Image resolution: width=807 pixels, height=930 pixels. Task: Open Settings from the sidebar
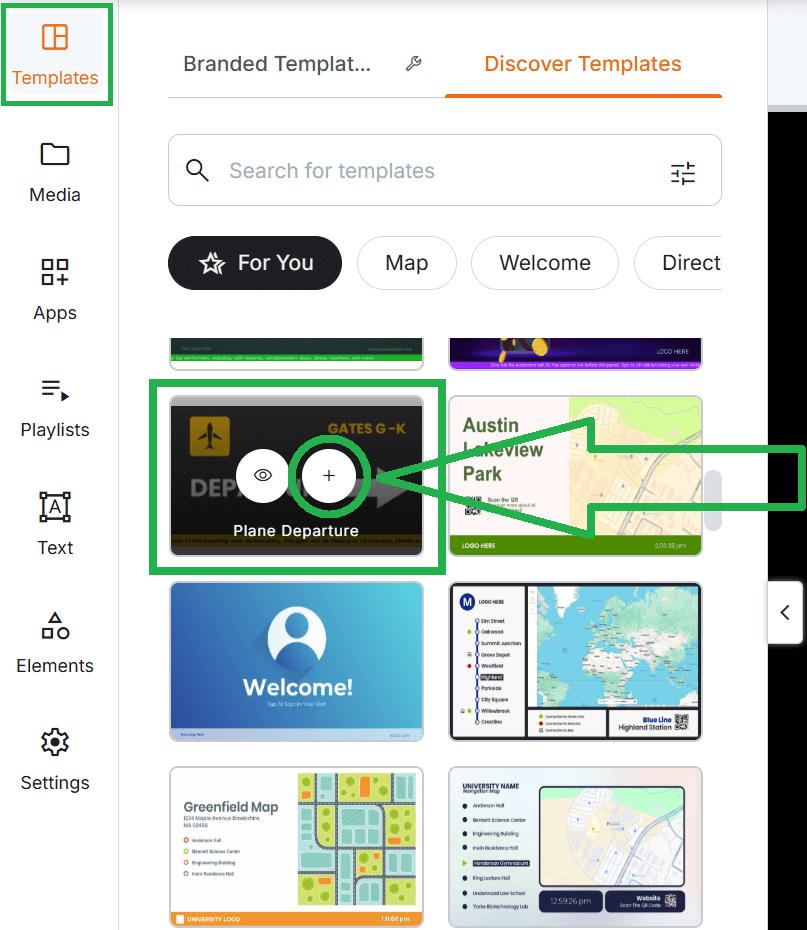pos(55,760)
